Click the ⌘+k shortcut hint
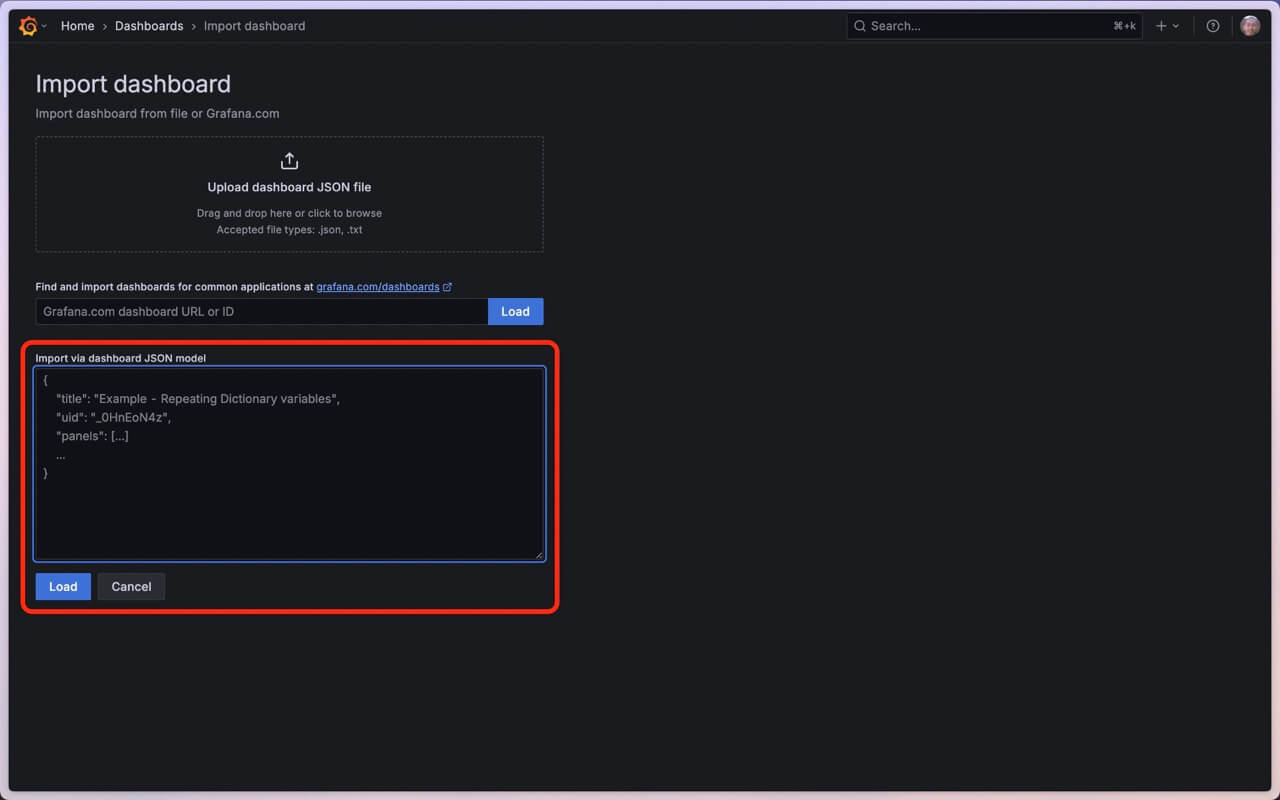This screenshot has width=1280, height=800. click(1124, 26)
